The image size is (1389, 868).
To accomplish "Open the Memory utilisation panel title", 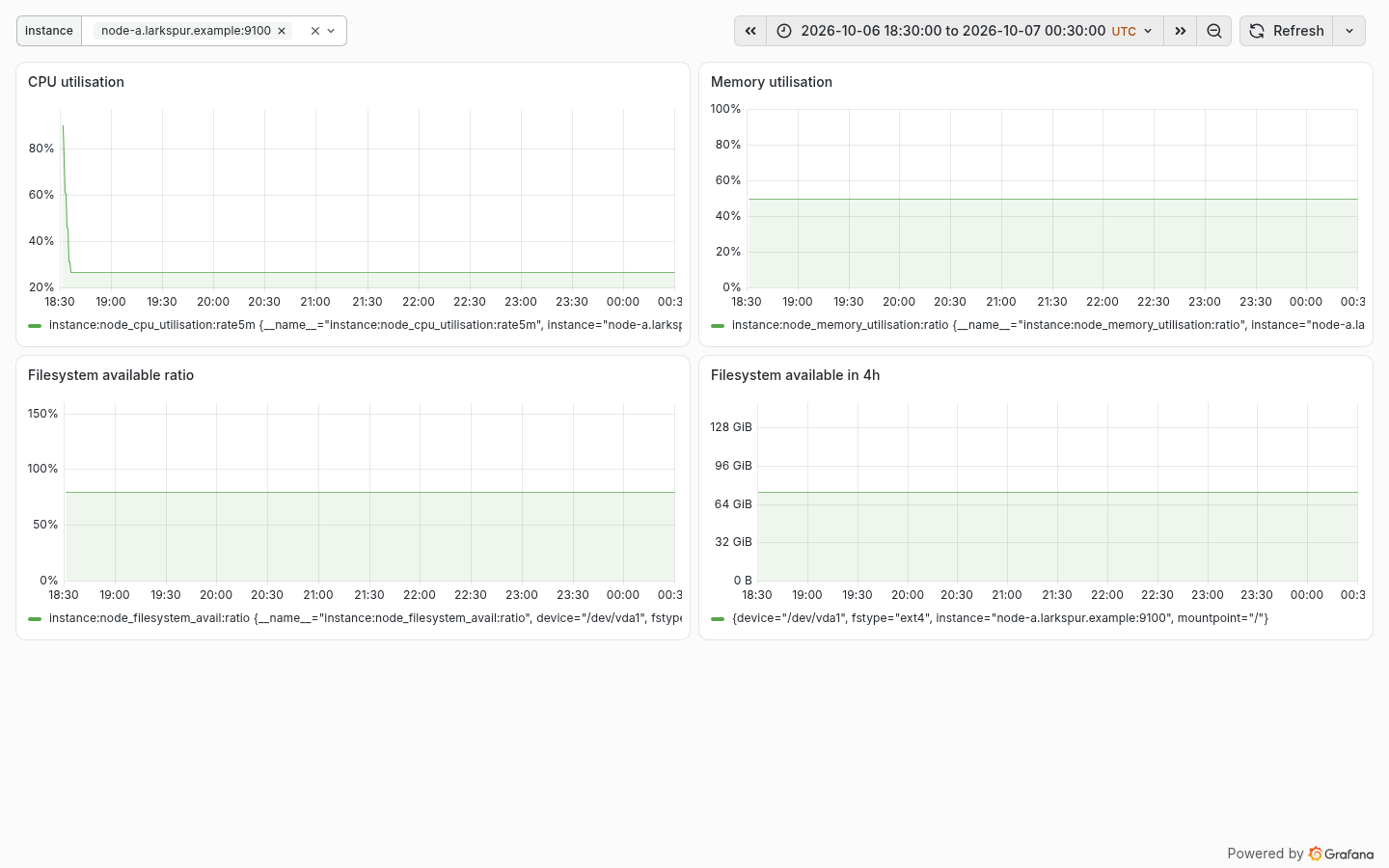I will coord(772,82).
